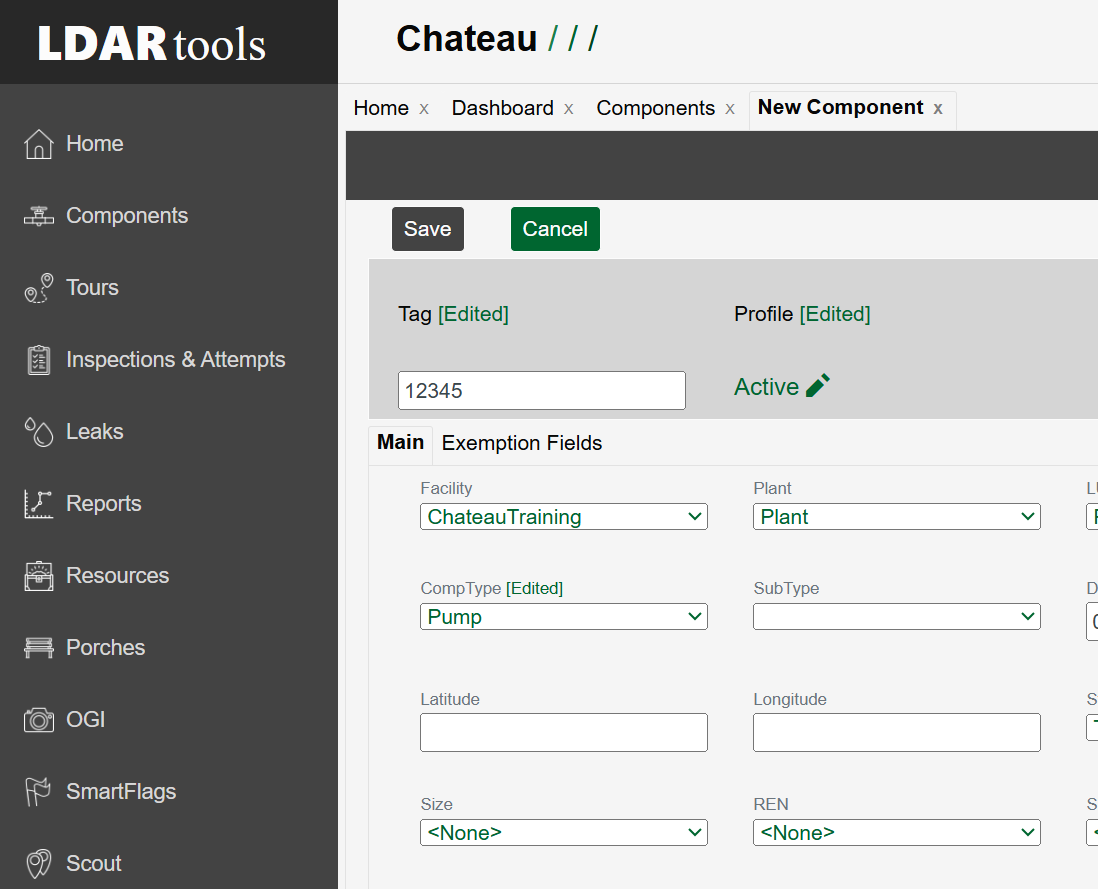1098x889 pixels.
Task: Open the Exemption Fields sub-tab
Action: [522, 443]
